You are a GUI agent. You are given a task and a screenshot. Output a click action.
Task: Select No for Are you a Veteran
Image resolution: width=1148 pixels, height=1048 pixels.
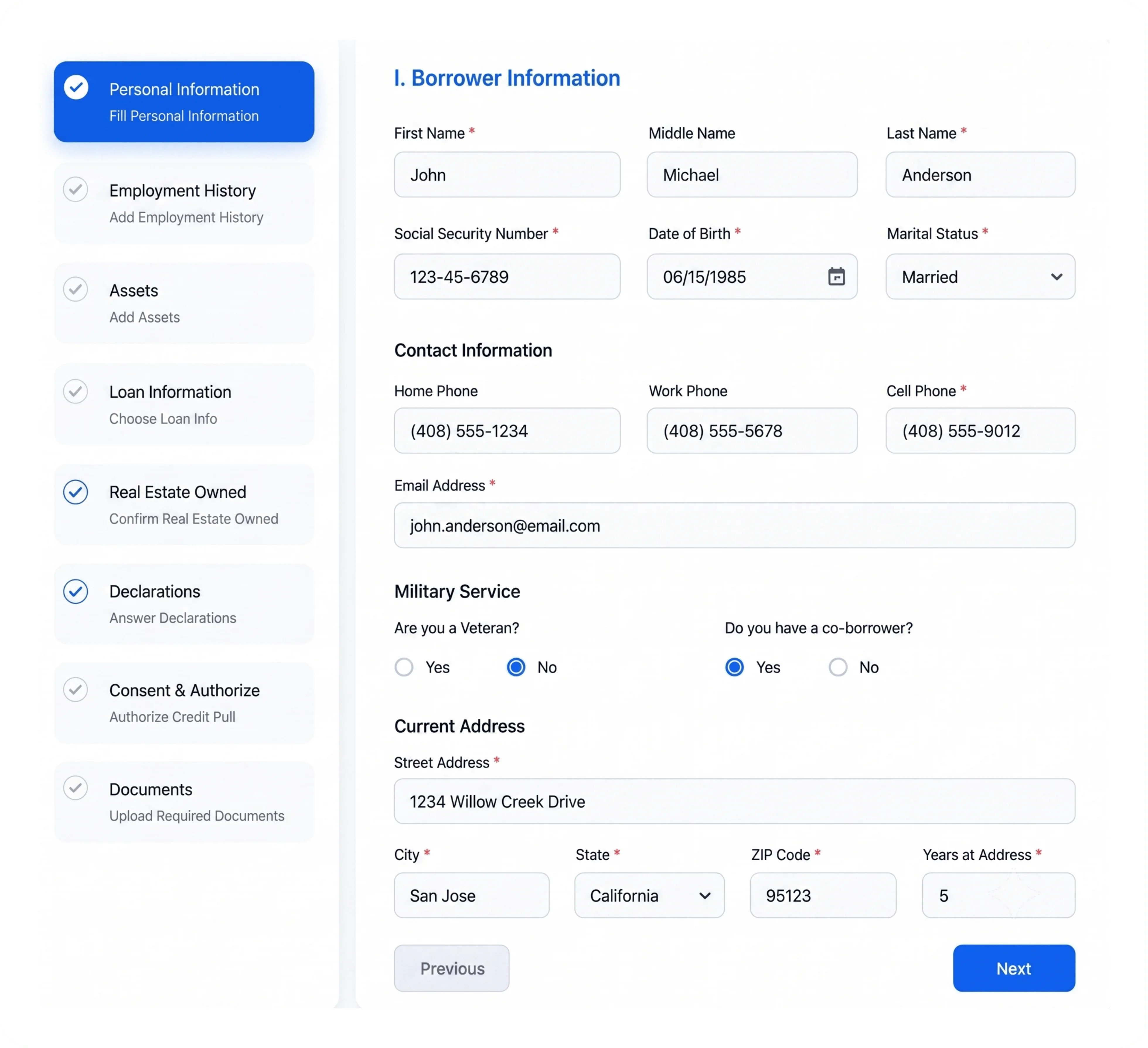pyautogui.click(x=516, y=667)
